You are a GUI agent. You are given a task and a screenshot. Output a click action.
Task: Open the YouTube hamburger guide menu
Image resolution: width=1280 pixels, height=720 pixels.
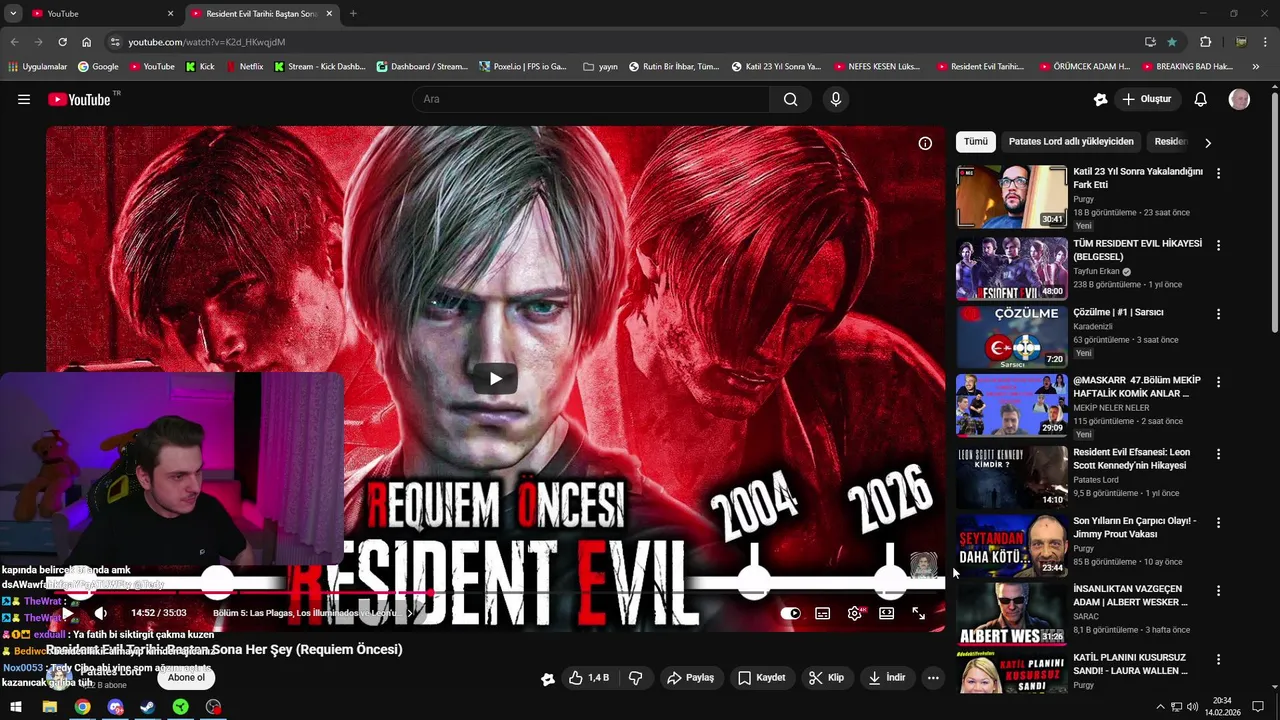point(24,99)
